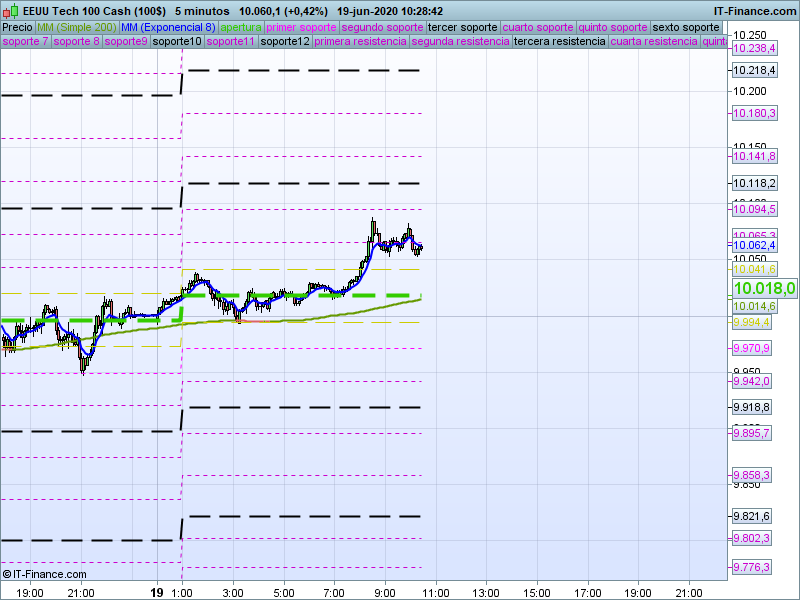Click the primera resistencia legend label

tap(360, 42)
